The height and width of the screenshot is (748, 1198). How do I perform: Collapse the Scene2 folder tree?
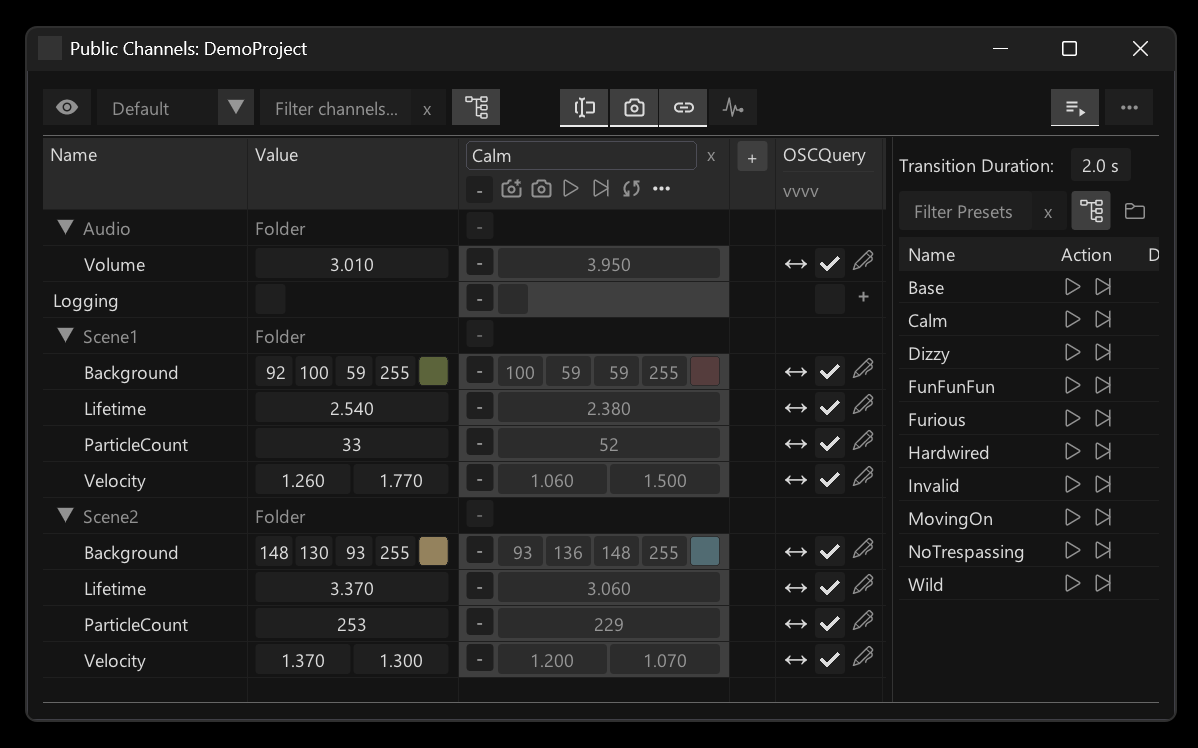point(66,516)
